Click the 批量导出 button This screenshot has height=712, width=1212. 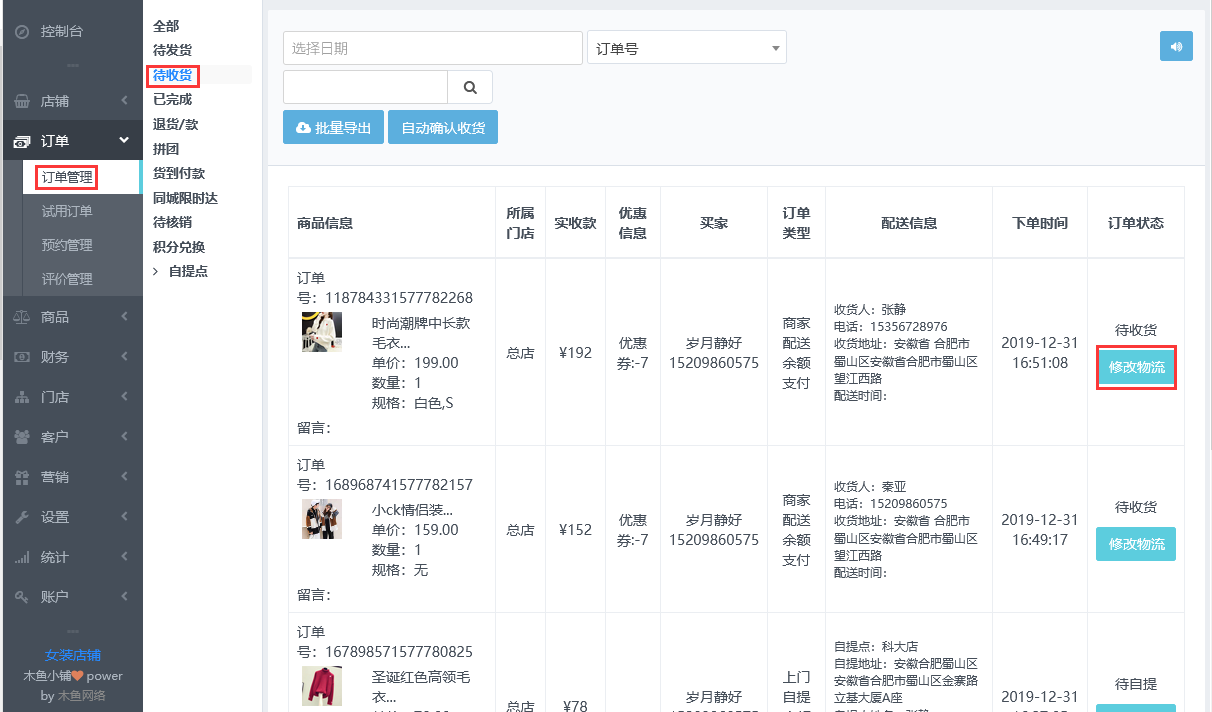tap(333, 128)
